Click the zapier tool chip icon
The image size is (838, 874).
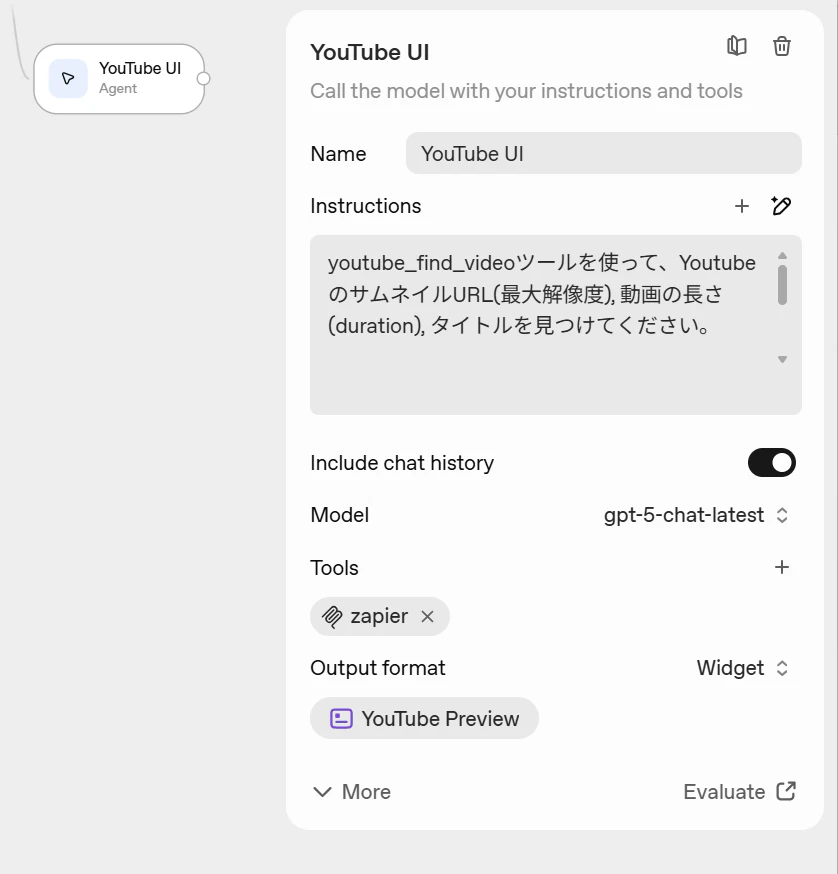click(x=332, y=616)
